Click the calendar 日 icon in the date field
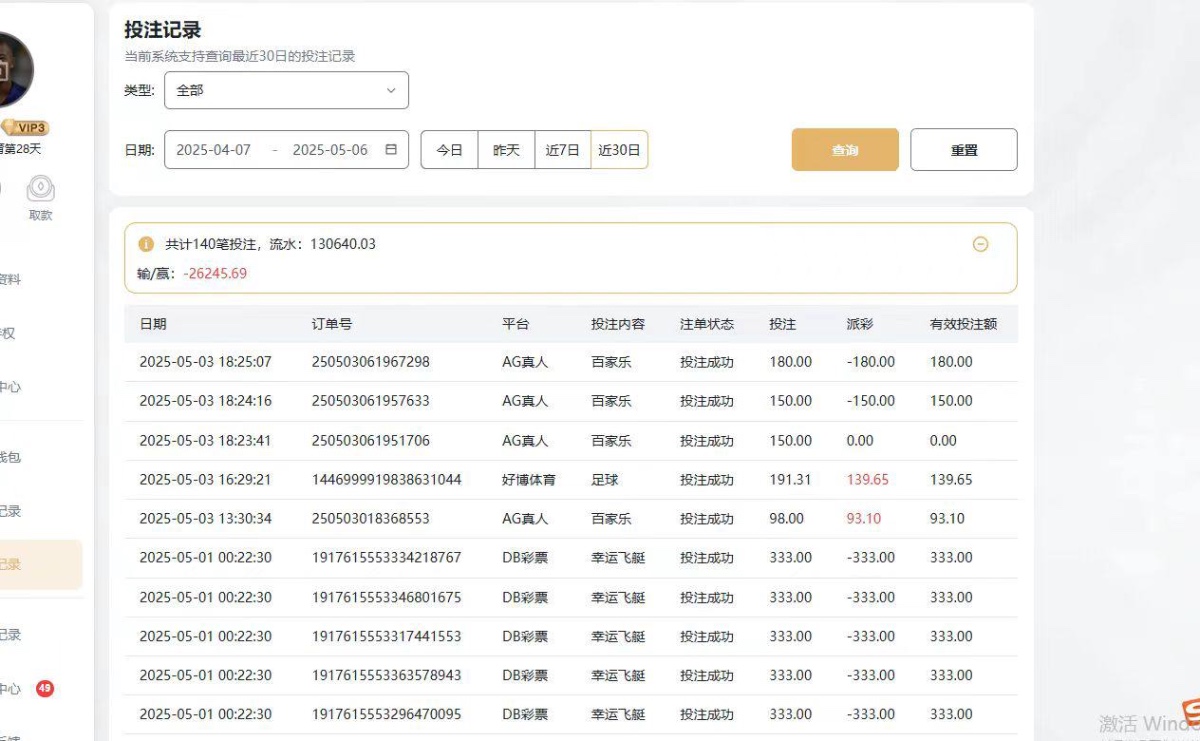 point(390,149)
